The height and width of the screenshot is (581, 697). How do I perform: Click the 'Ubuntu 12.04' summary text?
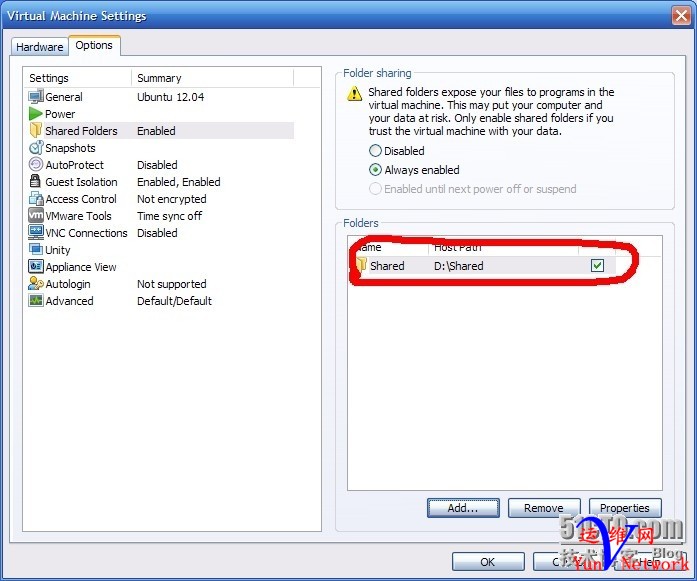(x=171, y=97)
